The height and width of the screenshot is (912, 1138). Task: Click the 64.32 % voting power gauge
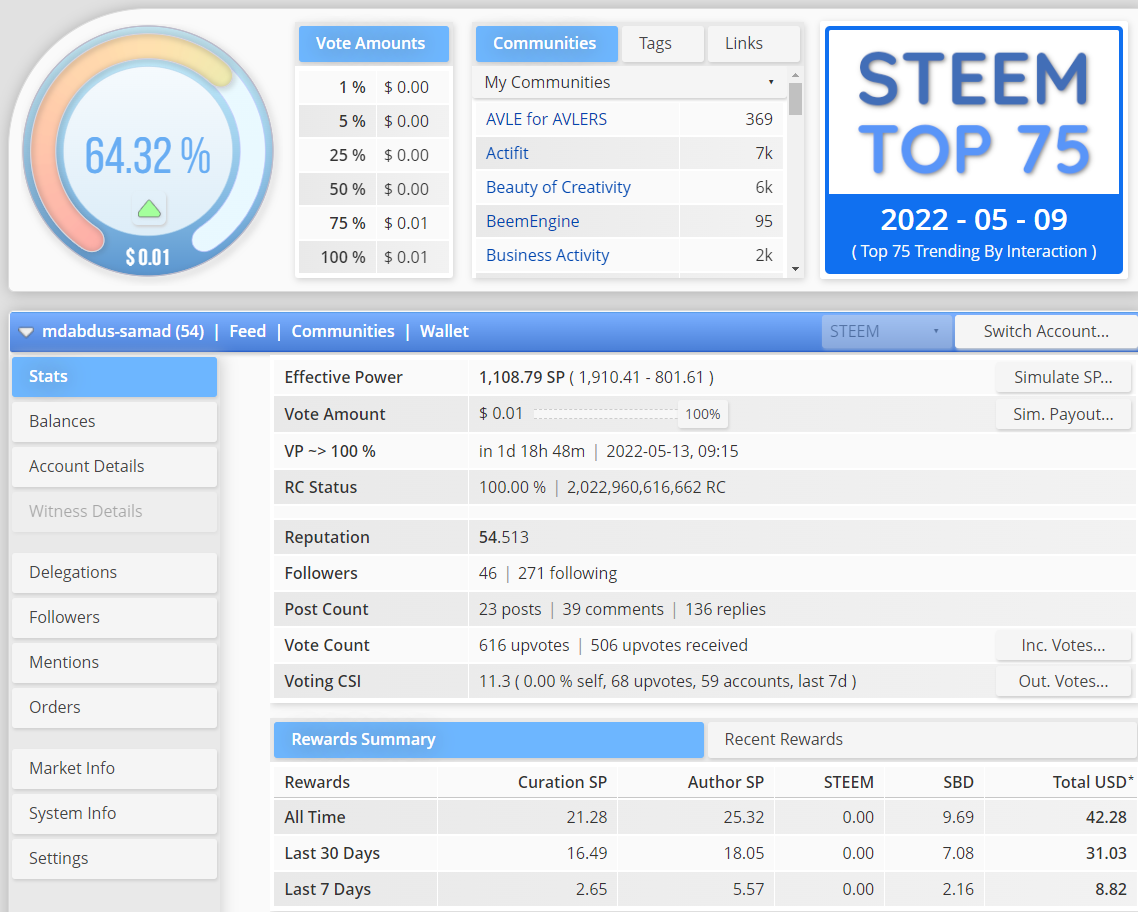[148, 151]
